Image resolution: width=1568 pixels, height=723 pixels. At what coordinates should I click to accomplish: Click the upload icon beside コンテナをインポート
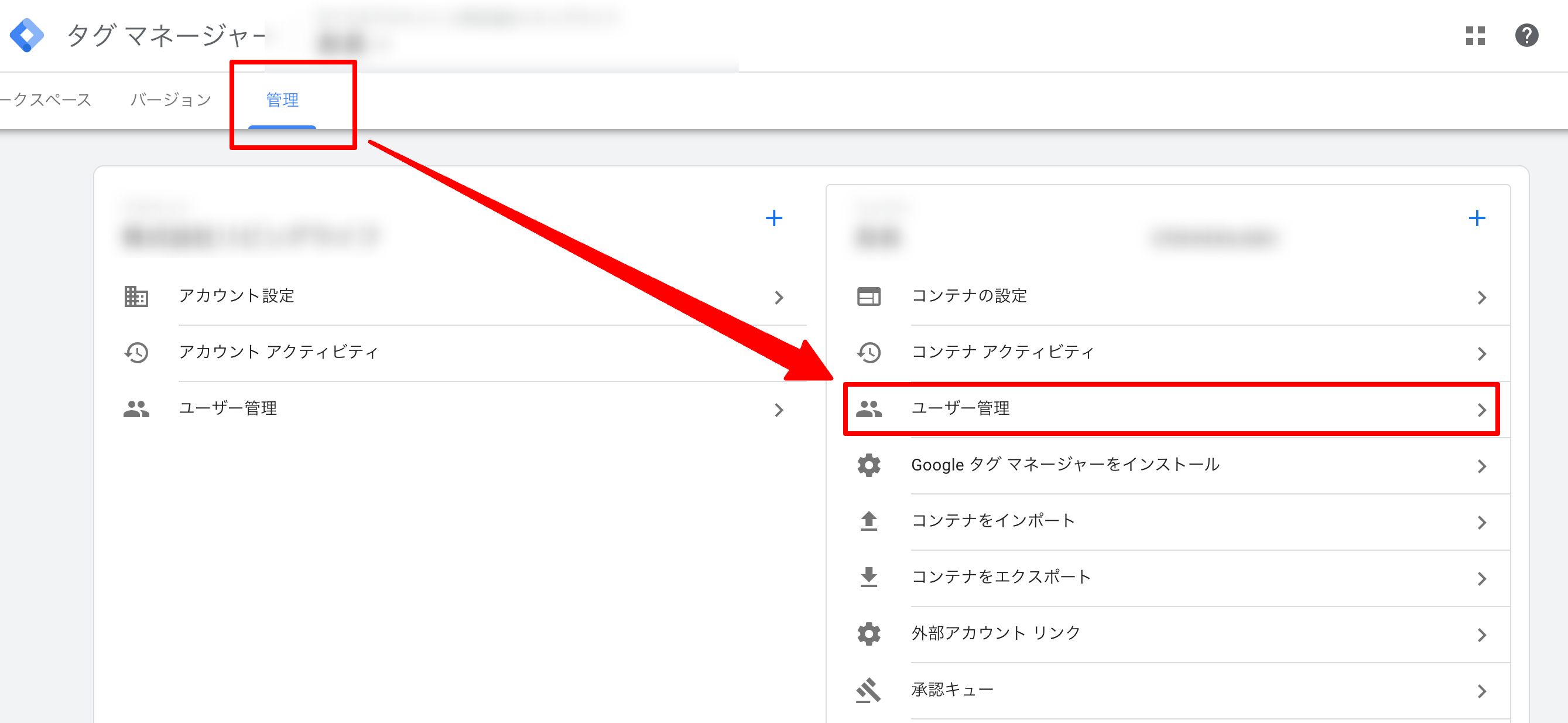click(869, 521)
